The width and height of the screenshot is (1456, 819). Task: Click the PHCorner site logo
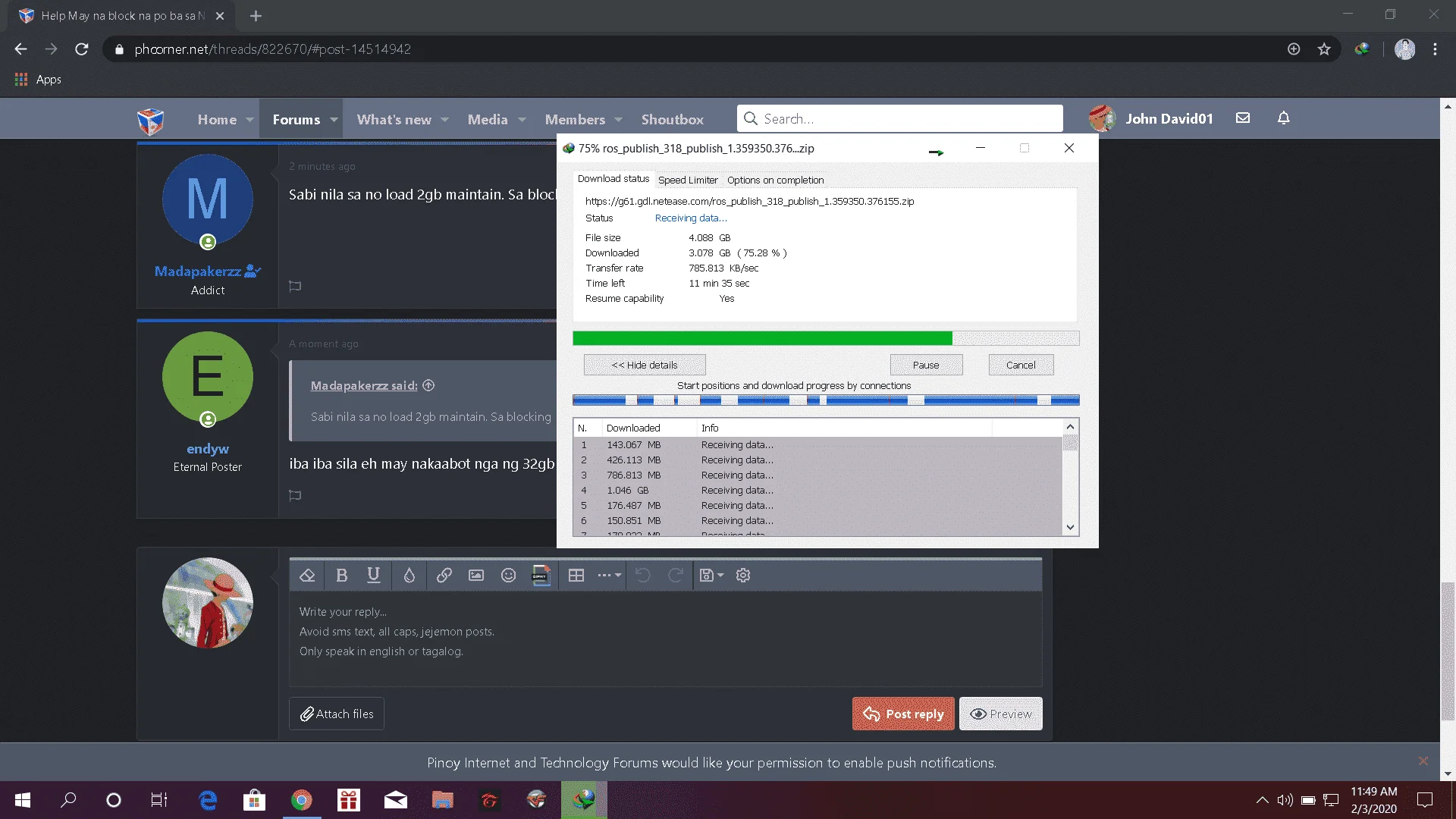pos(150,120)
